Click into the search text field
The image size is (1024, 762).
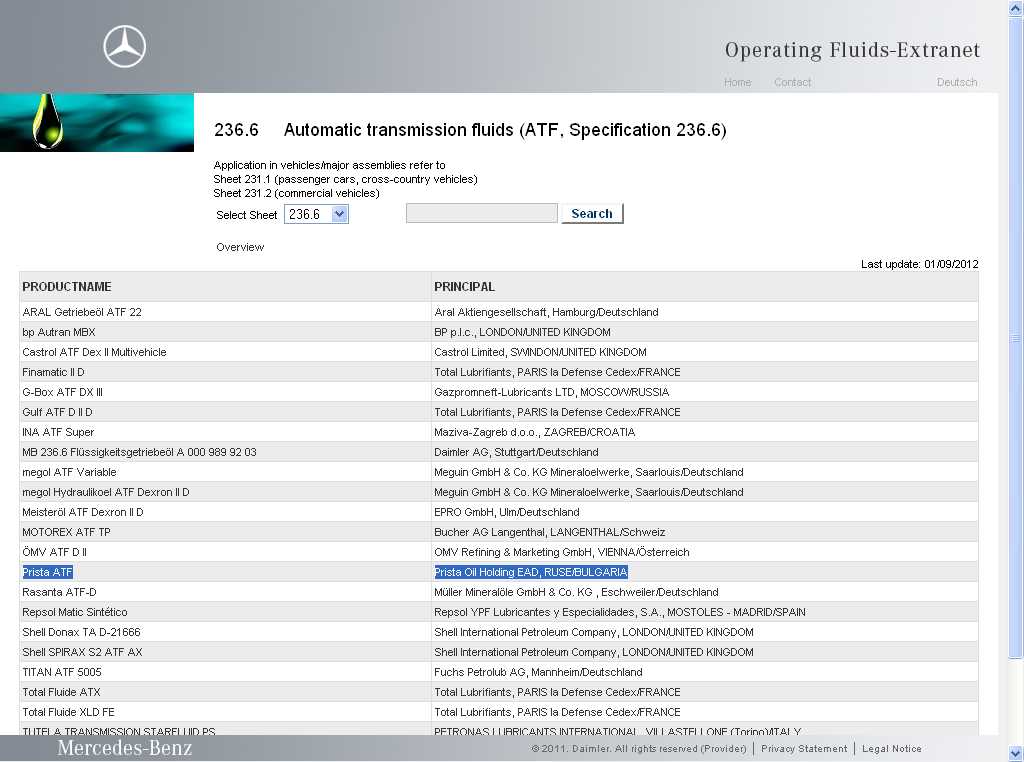(x=481, y=213)
